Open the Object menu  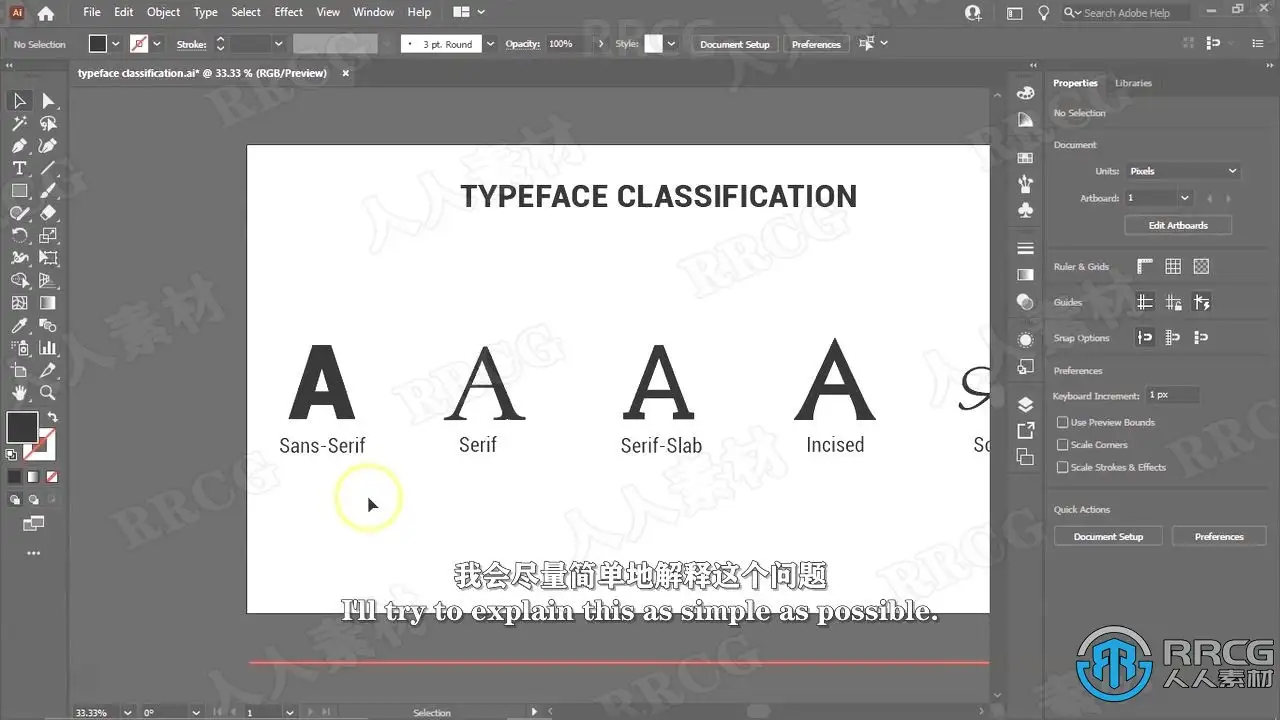[x=164, y=12]
